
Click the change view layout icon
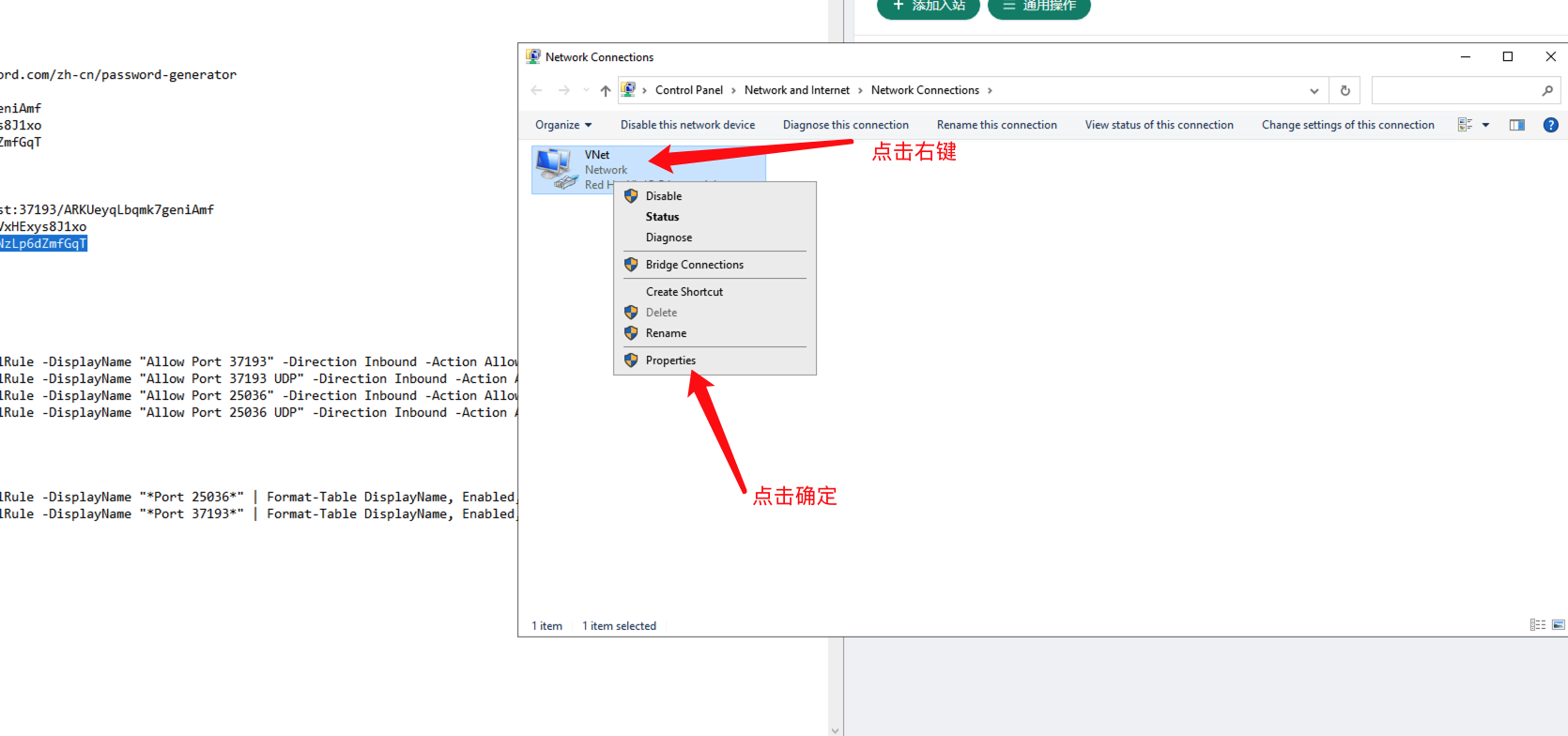pyautogui.click(x=1465, y=125)
